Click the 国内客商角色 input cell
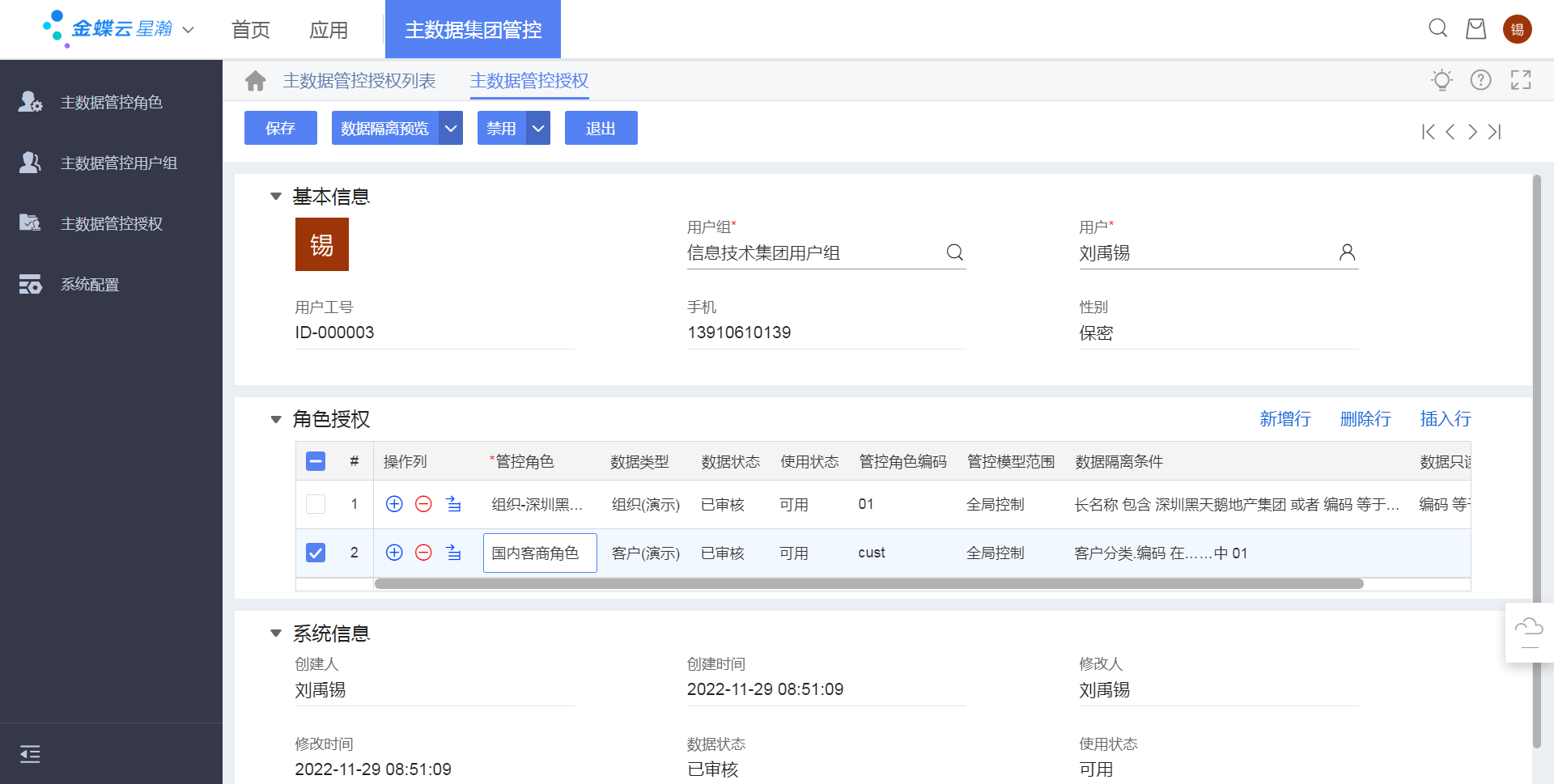Image resolution: width=1554 pixels, height=784 pixels. [x=540, y=553]
